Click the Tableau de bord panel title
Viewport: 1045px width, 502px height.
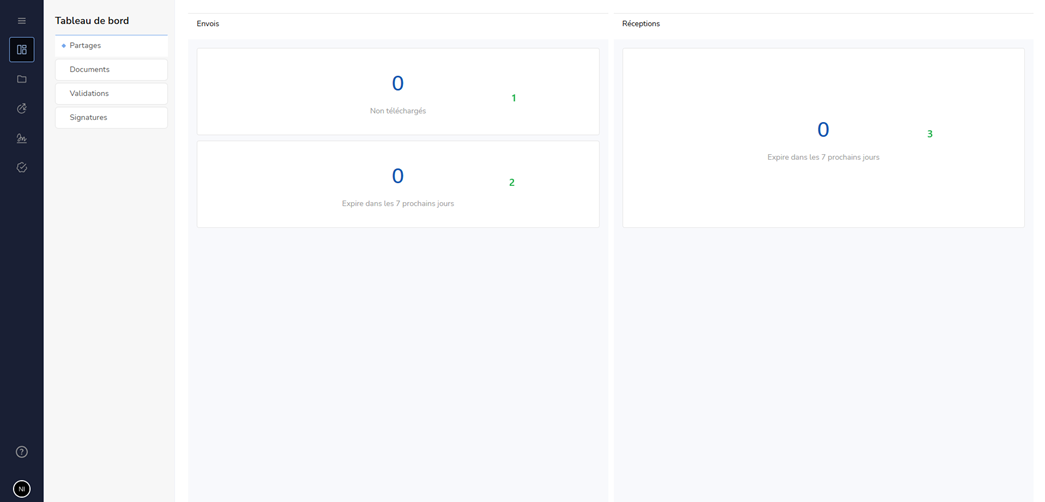click(x=92, y=21)
